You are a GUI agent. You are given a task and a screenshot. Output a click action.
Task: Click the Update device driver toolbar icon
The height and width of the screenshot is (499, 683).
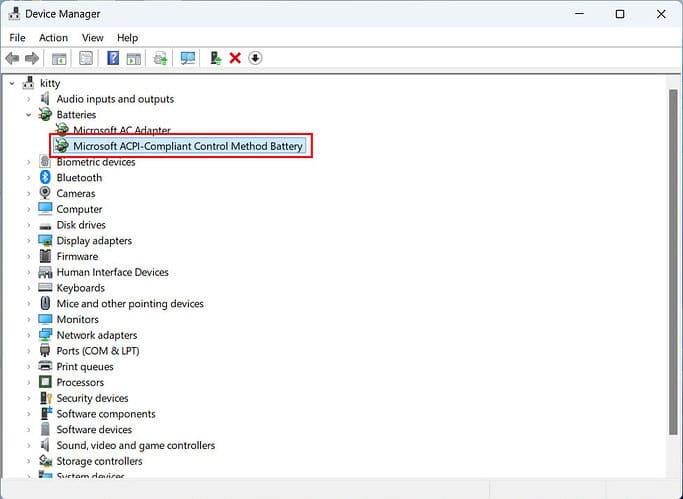(215, 58)
